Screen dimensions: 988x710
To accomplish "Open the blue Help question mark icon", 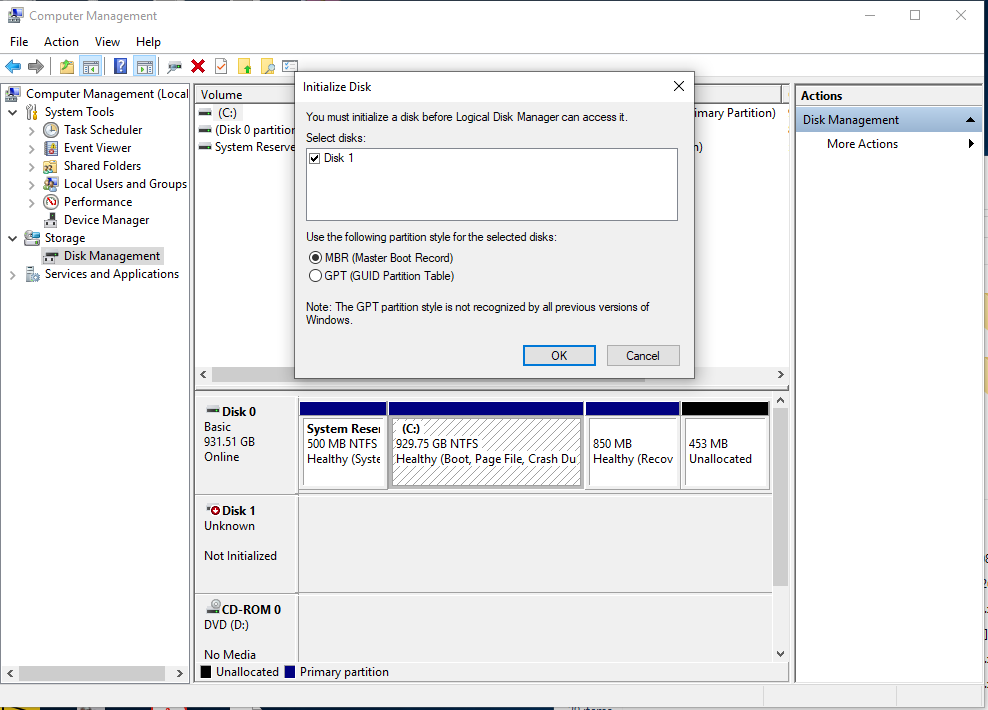I will [120, 66].
